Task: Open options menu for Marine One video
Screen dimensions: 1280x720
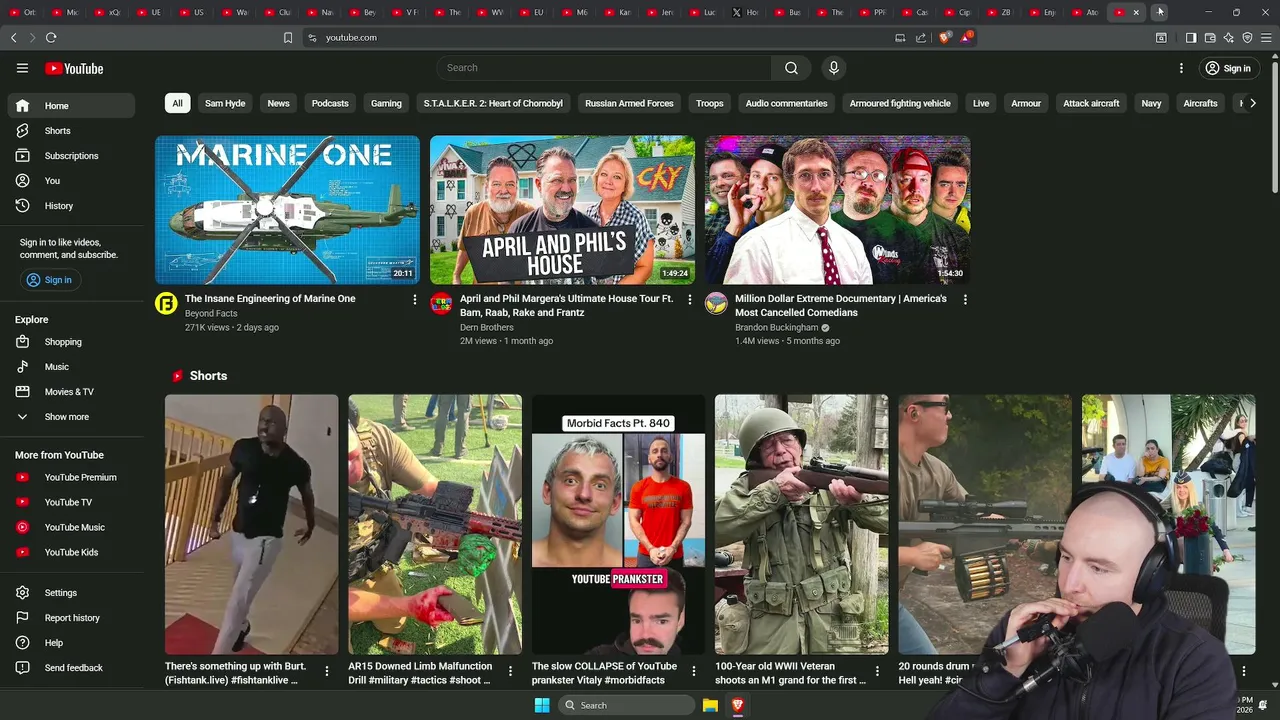Action: coord(415,299)
